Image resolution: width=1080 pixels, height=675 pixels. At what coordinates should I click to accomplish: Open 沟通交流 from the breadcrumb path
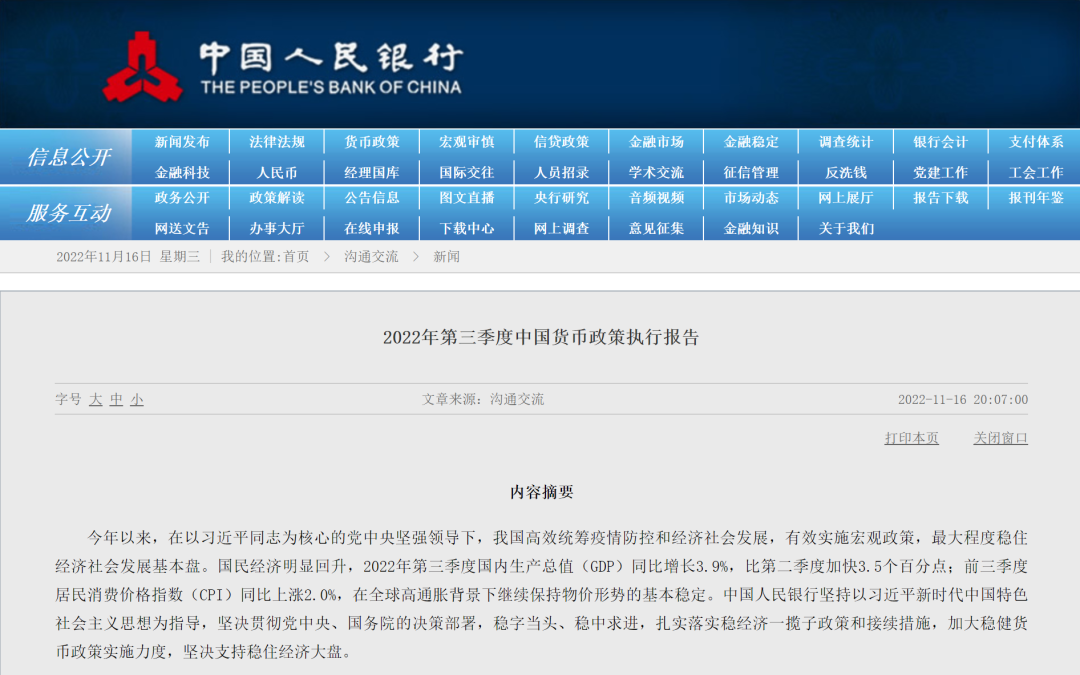click(370, 256)
